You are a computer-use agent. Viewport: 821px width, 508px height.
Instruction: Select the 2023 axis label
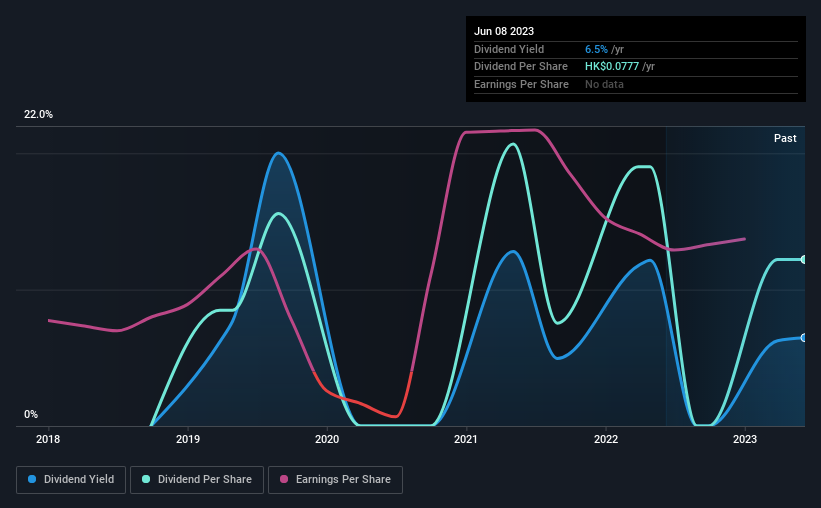745,439
